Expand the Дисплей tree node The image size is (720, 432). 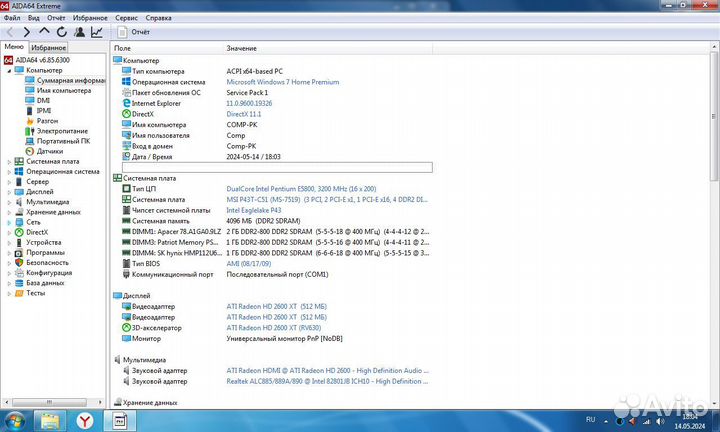coord(9,192)
